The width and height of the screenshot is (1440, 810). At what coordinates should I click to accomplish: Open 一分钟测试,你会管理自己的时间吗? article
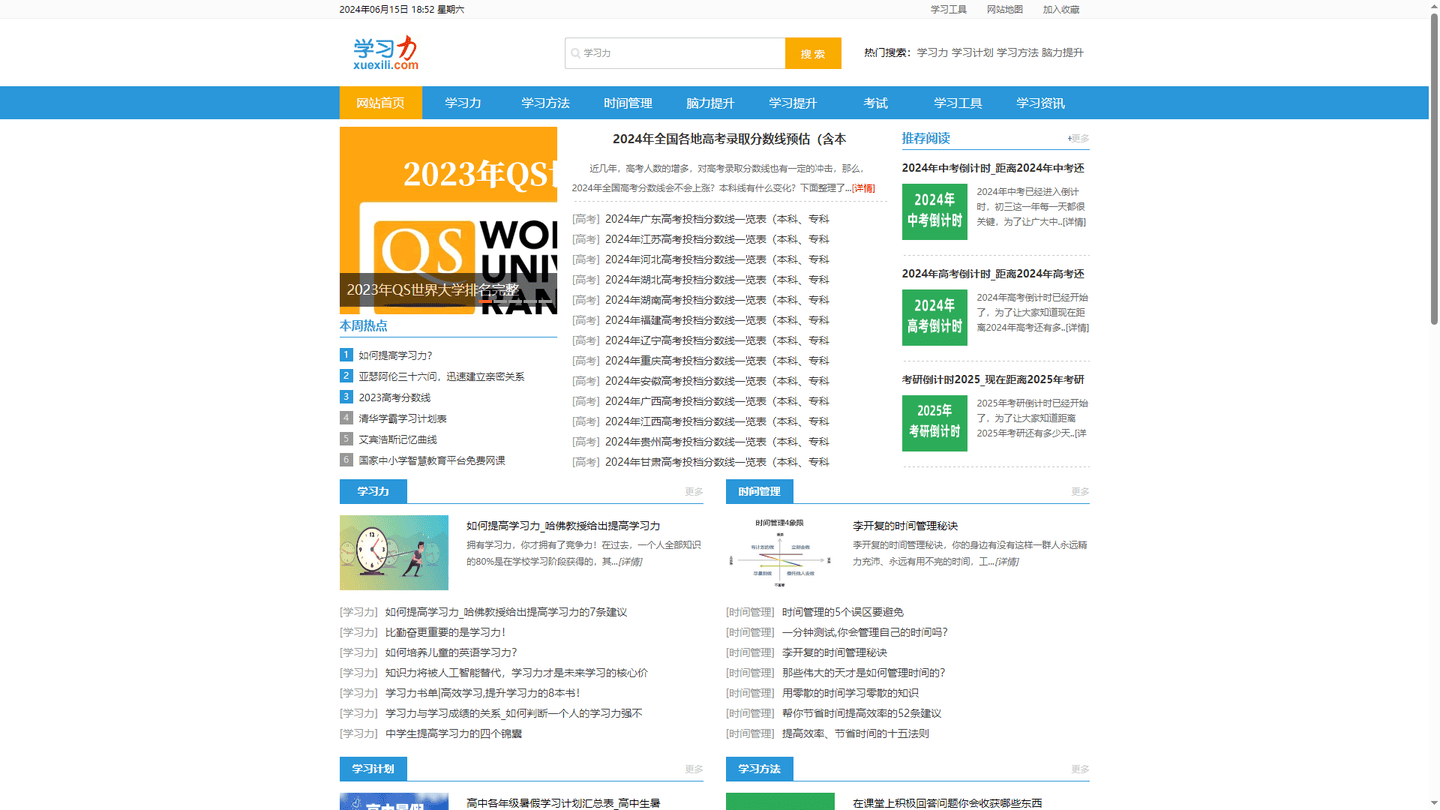[x=865, y=632]
